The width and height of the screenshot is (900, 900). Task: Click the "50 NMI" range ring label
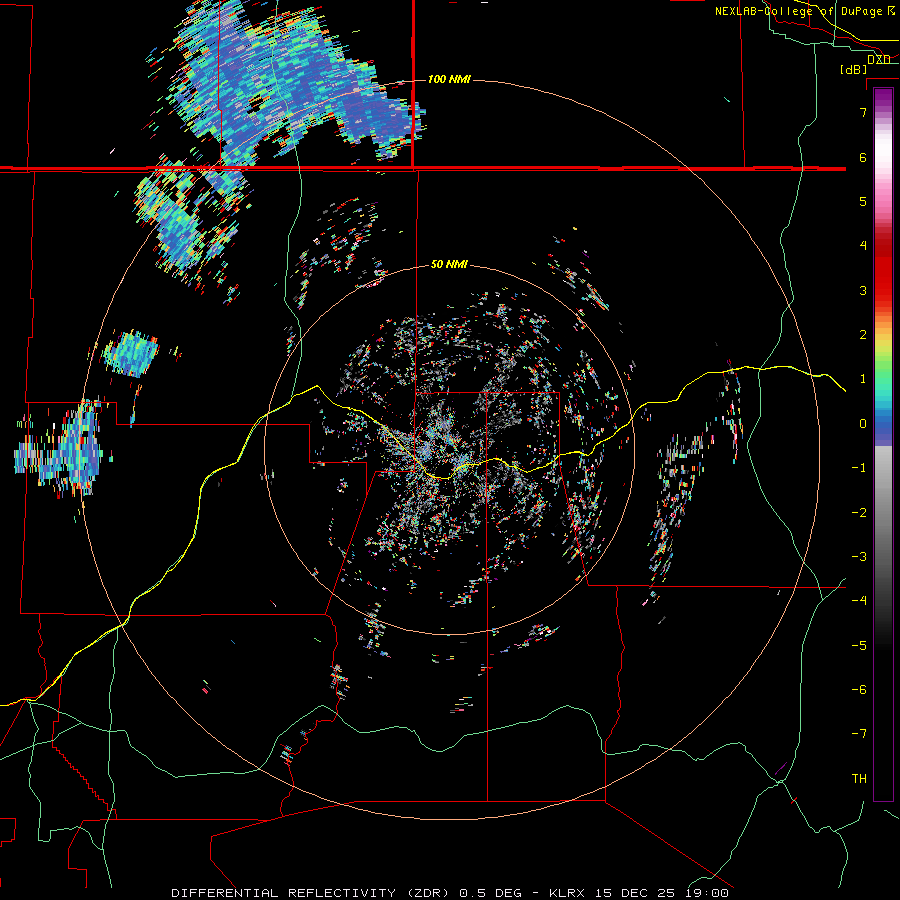point(449,264)
